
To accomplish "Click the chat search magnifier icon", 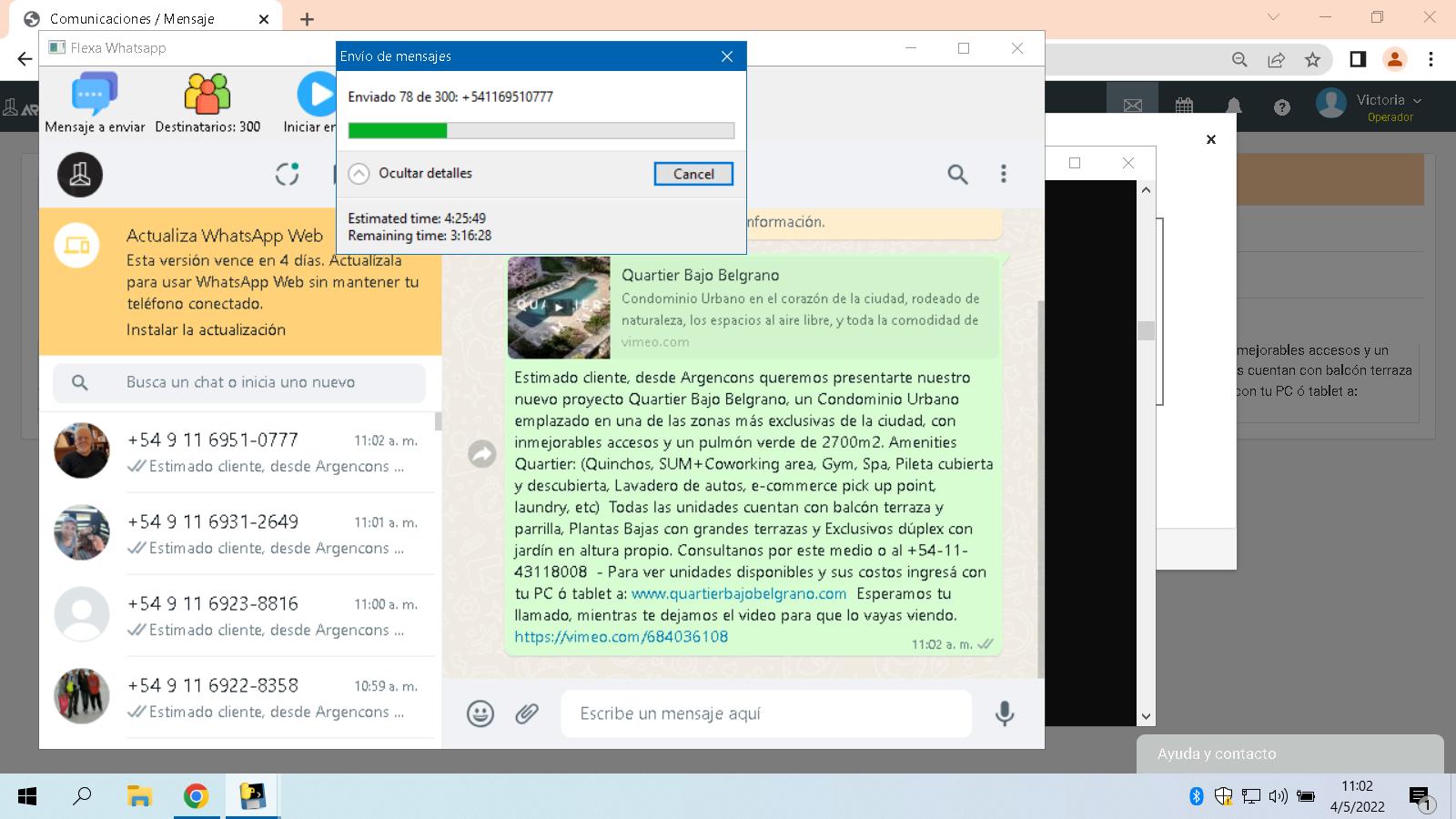I will click(80, 382).
